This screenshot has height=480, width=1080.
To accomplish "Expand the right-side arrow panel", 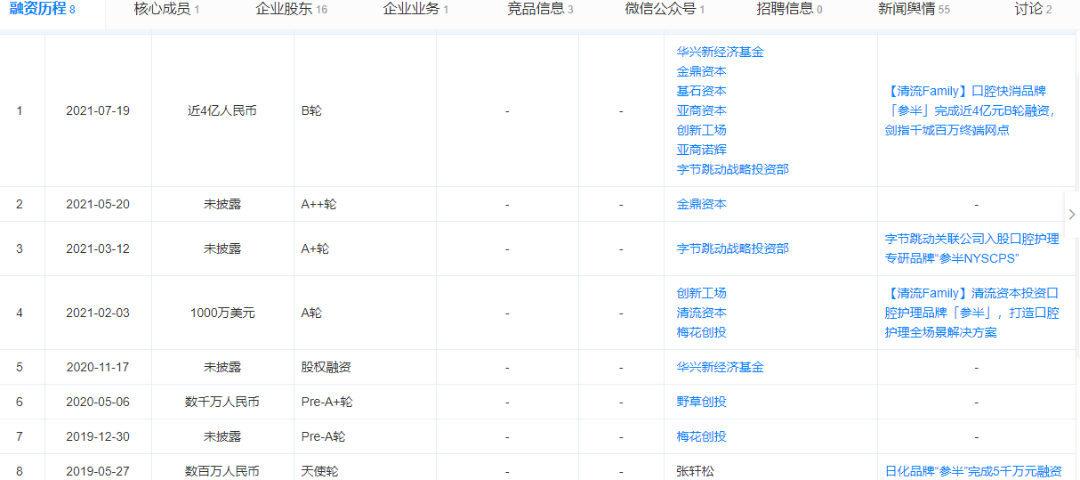I will tap(1072, 214).
